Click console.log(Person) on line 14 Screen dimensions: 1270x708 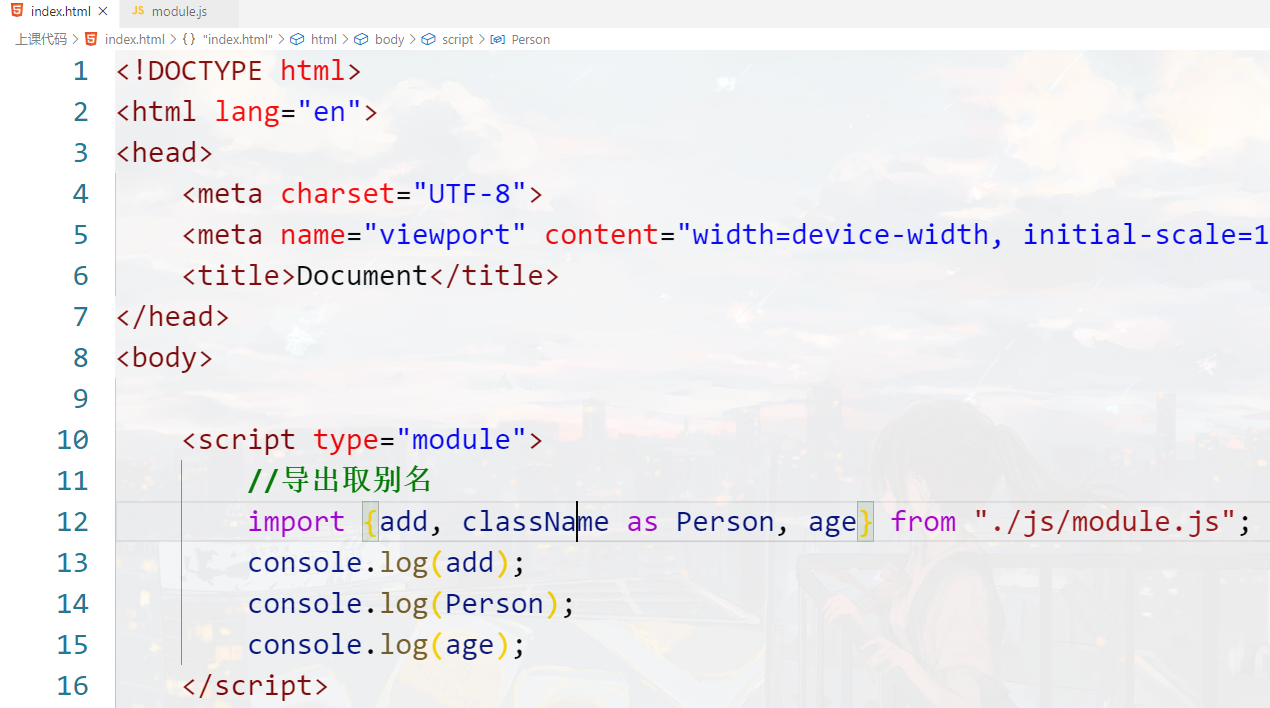point(411,604)
